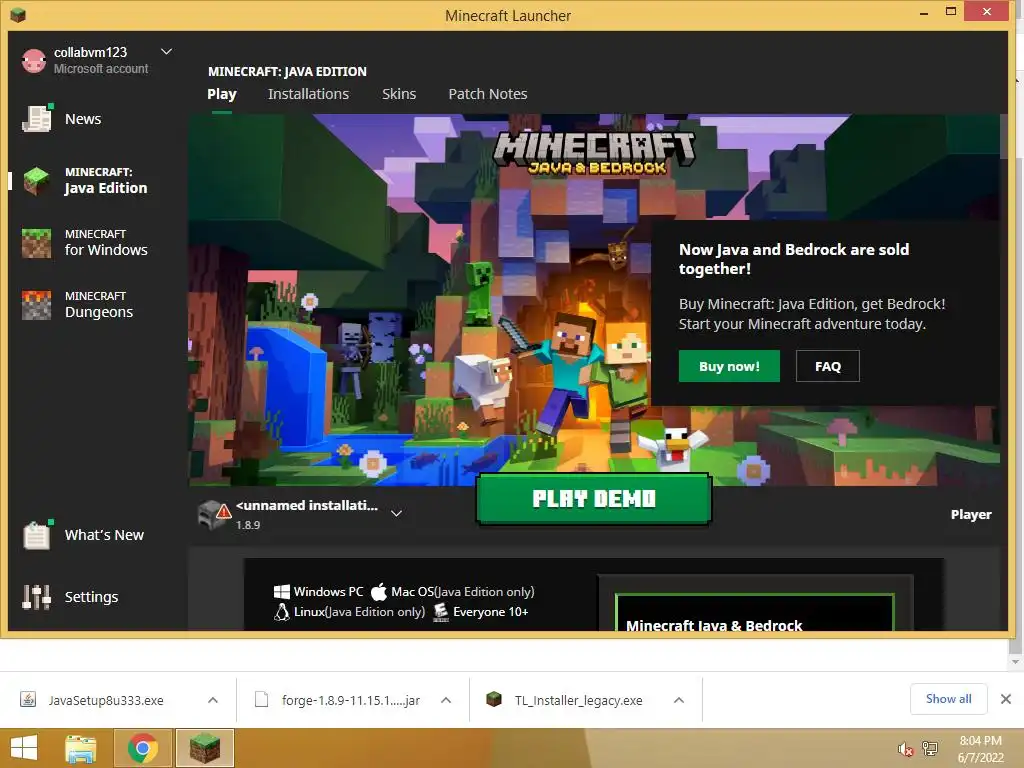Click the browser page scrollbar down arrow
Image resolution: width=1024 pixels, height=768 pixels.
1015,662
